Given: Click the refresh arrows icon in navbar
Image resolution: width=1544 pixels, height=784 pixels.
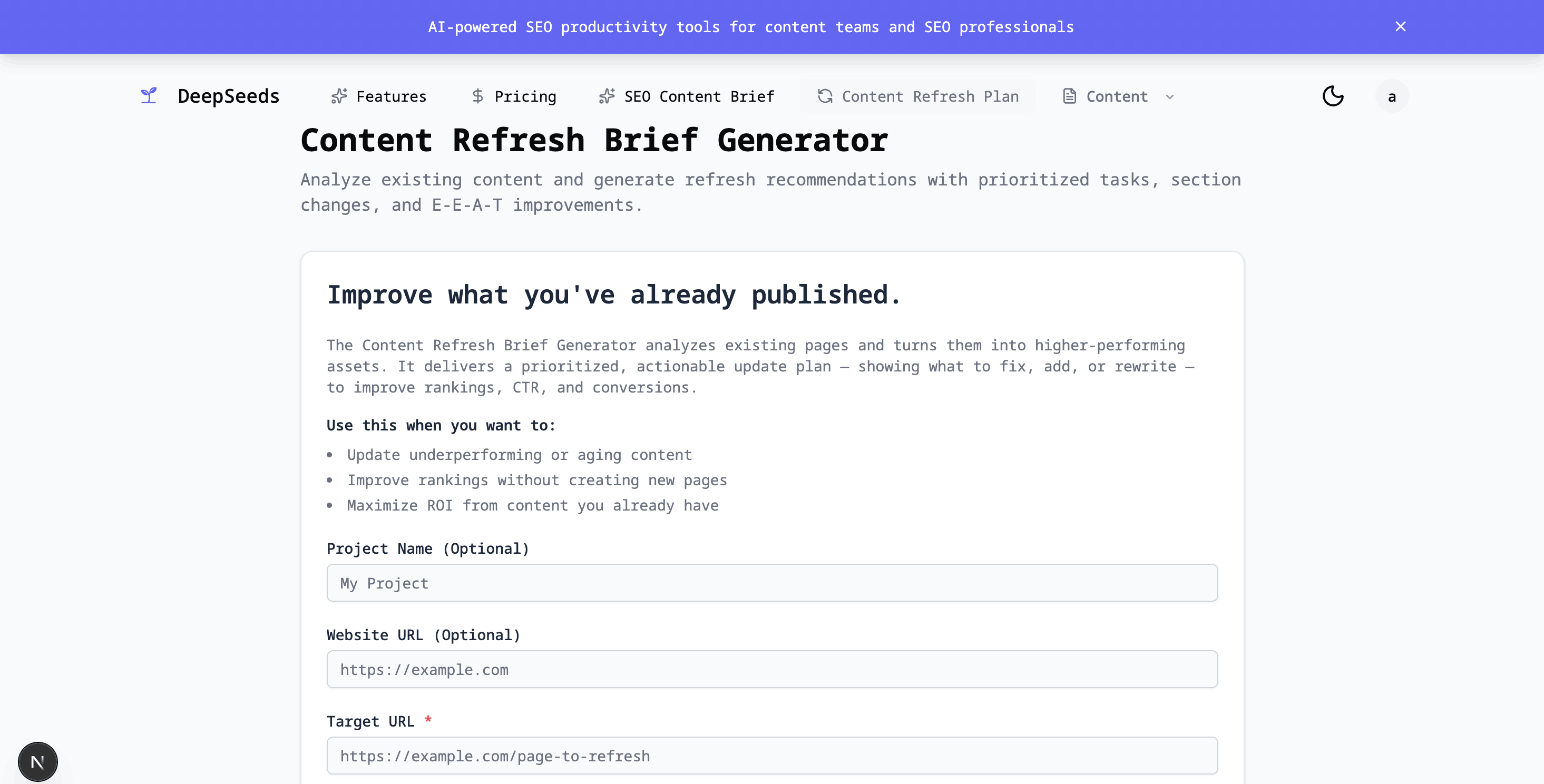Looking at the screenshot, I should click(x=825, y=96).
